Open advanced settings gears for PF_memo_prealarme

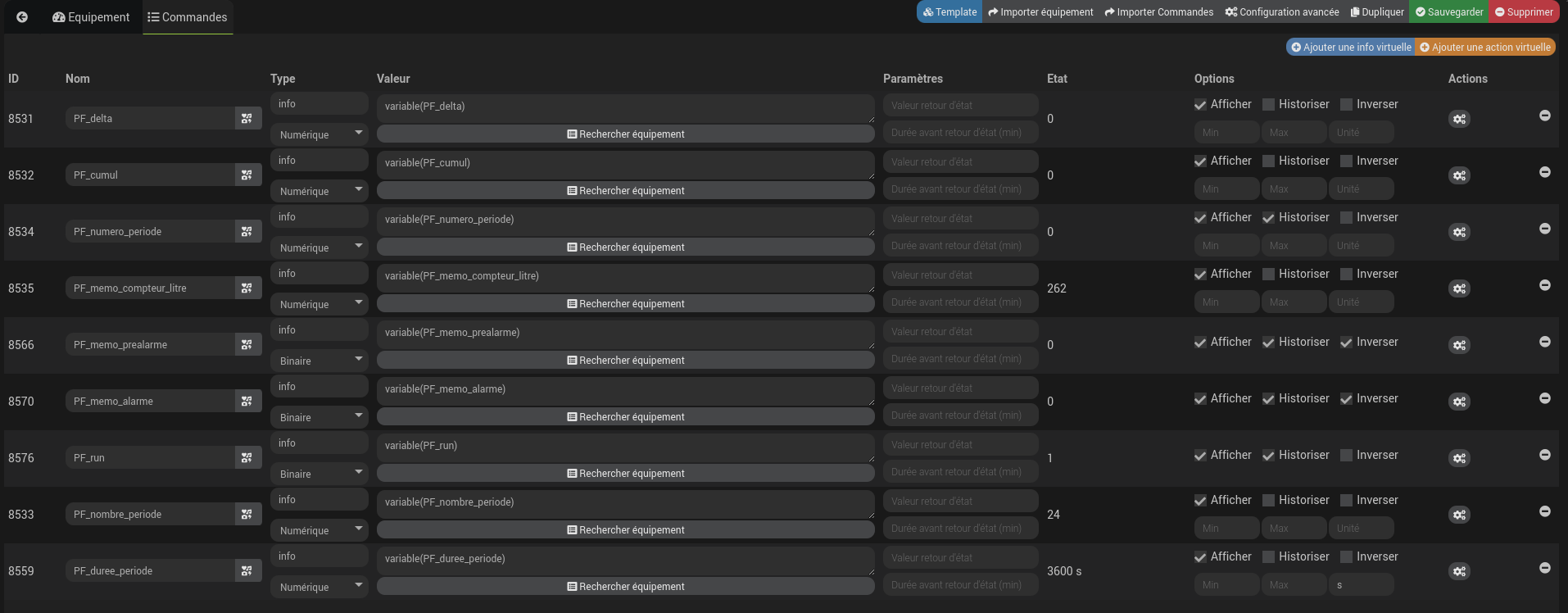[1459, 345]
